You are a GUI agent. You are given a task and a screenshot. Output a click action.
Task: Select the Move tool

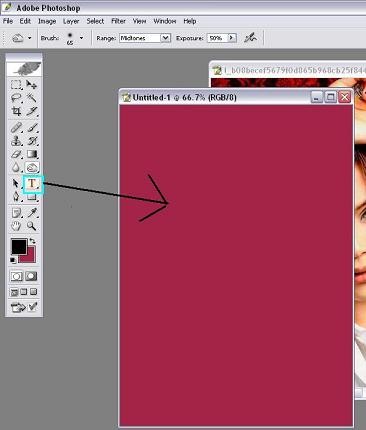32,85
